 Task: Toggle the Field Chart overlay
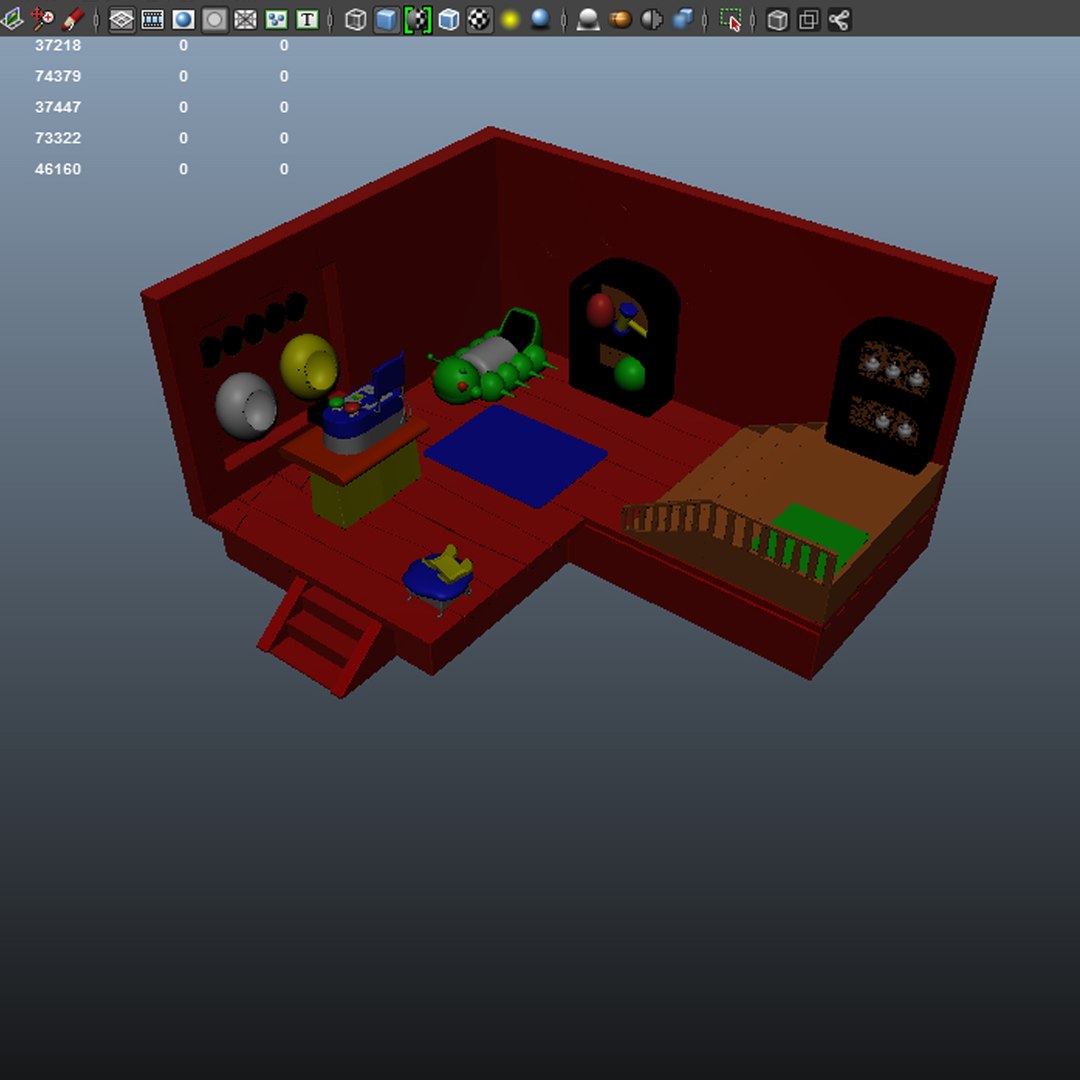pos(245,19)
